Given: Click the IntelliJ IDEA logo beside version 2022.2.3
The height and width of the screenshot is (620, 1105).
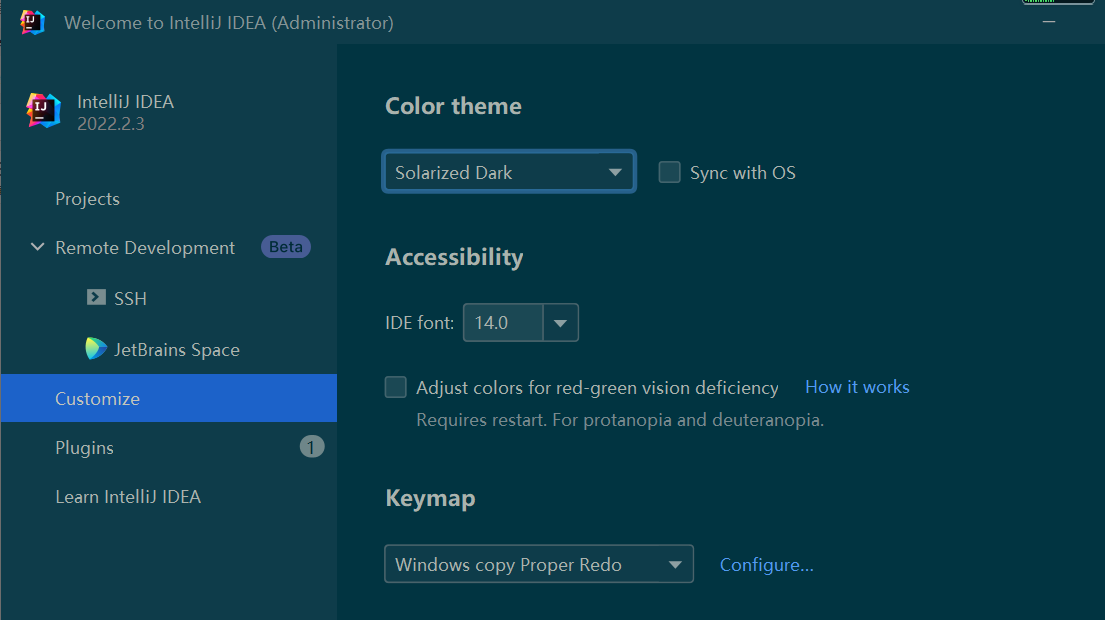Looking at the screenshot, I should (43, 111).
